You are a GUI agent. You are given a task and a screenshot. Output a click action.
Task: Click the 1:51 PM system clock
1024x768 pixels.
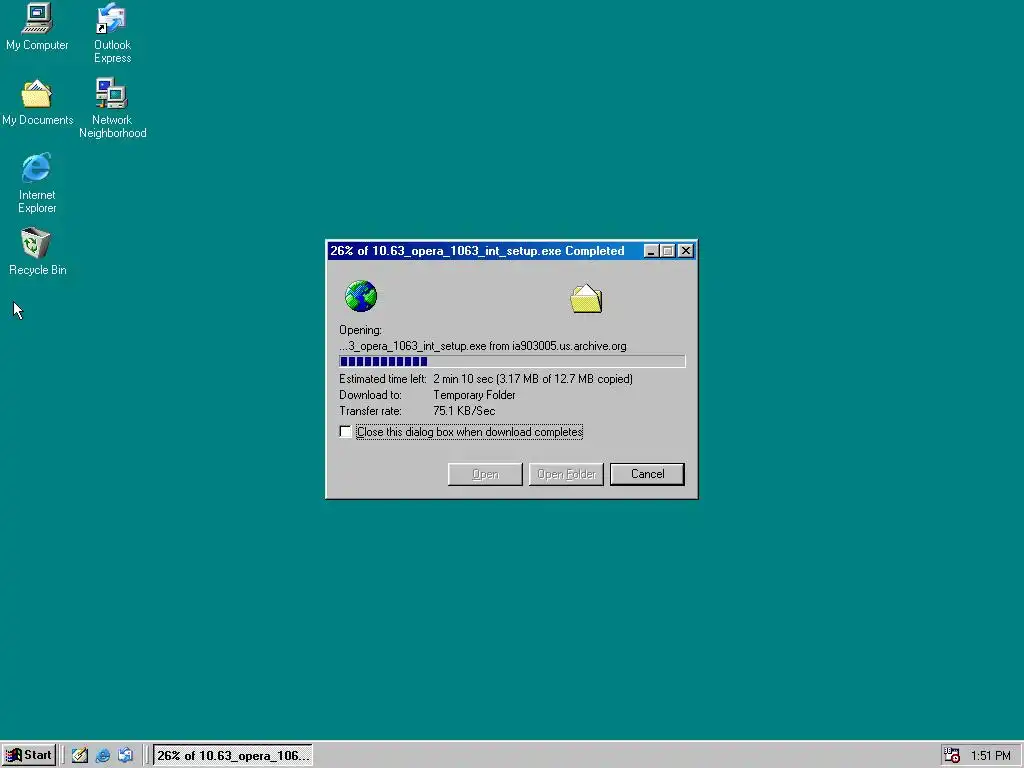click(x=991, y=756)
